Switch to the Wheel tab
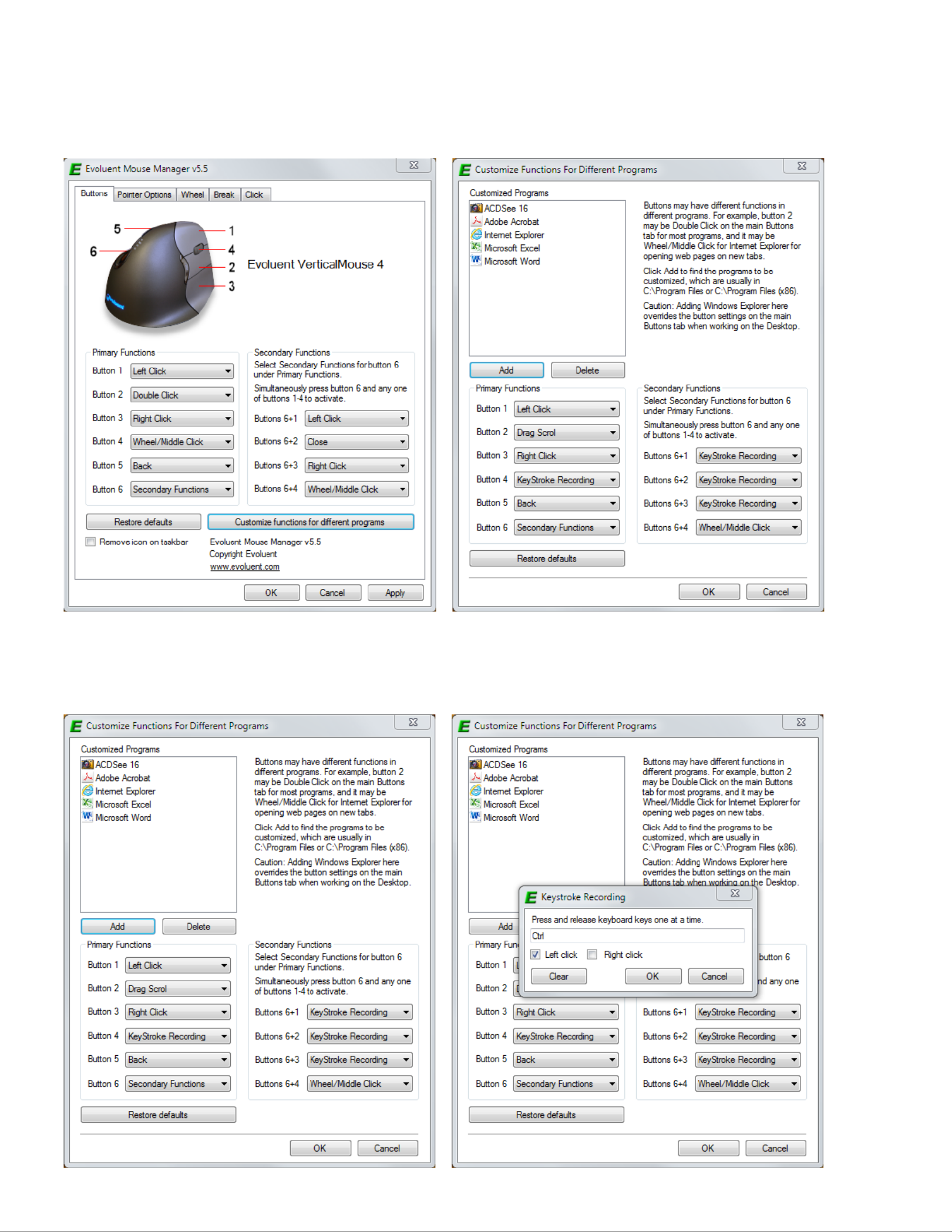 coord(192,194)
